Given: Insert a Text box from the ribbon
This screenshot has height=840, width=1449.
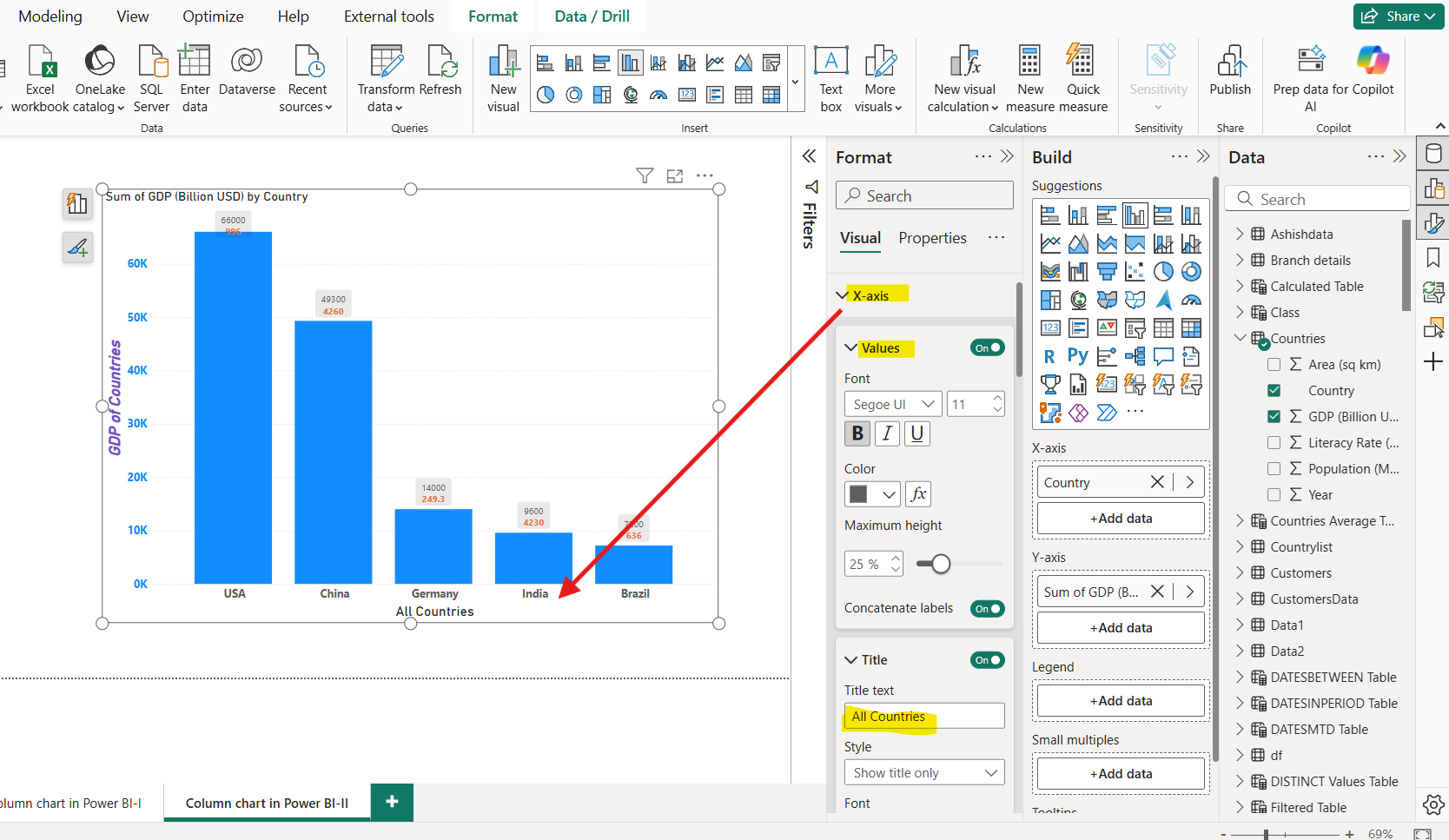Looking at the screenshot, I should tap(830, 63).
